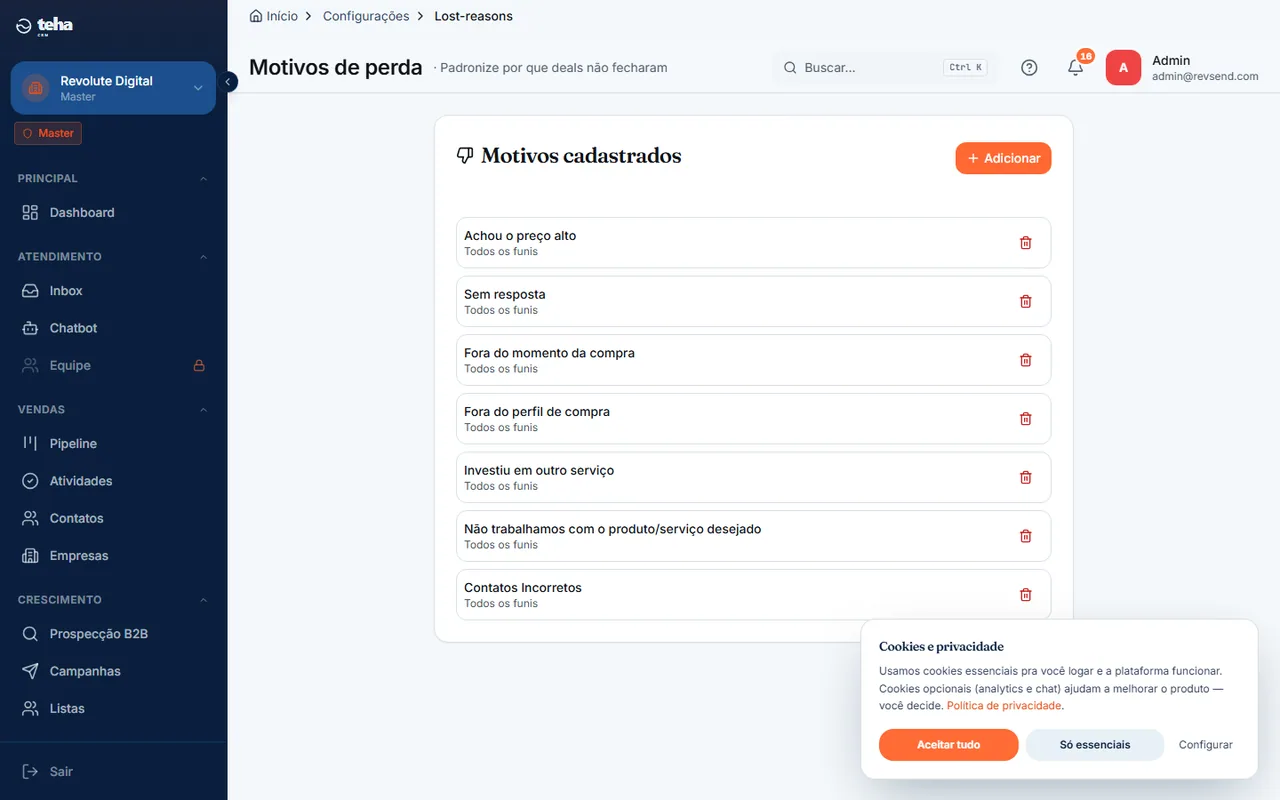Delete the "Achou o preço alto" reason
This screenshot has height=800, width=1280.
1025,243
